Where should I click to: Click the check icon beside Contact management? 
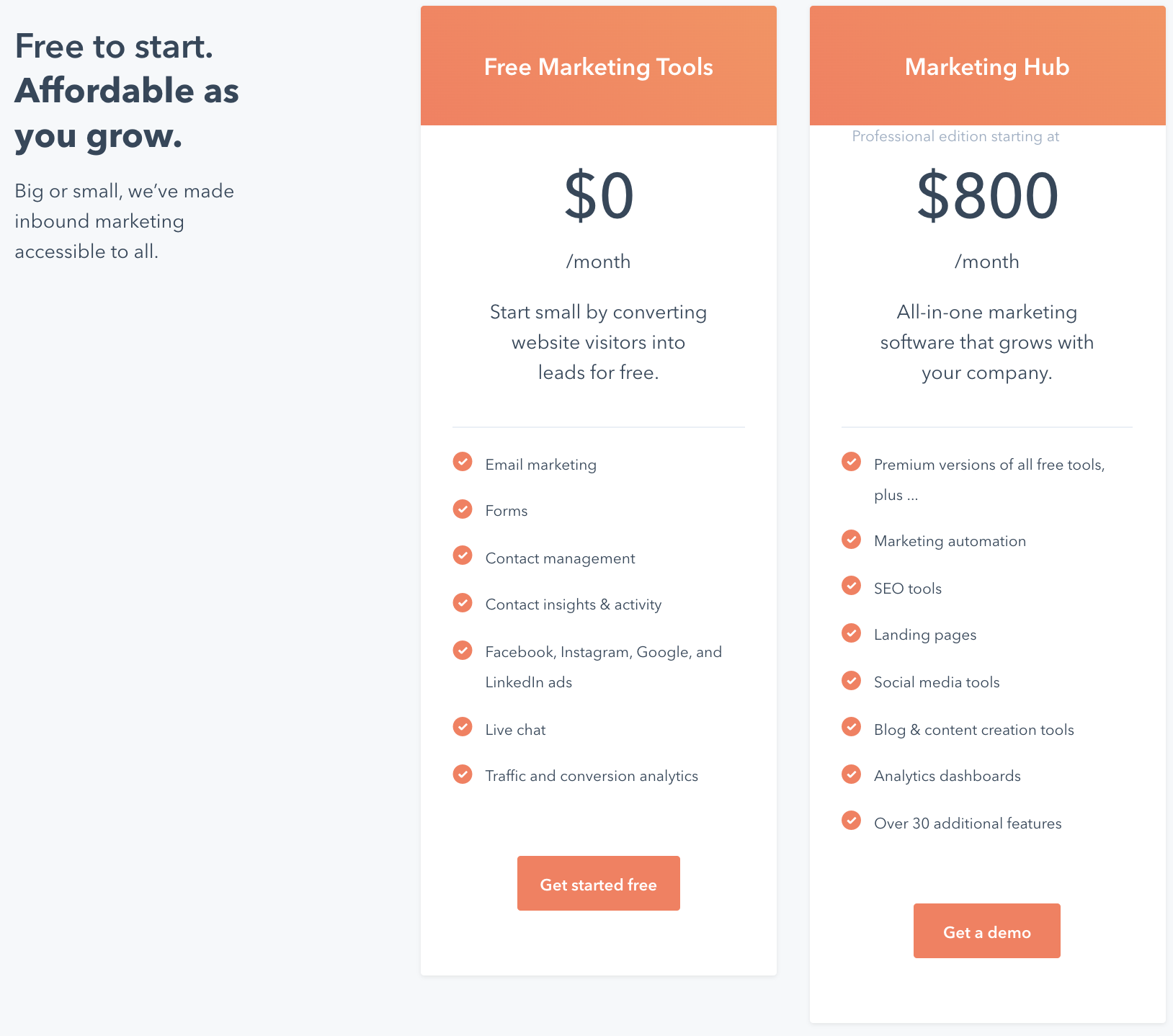[x=463, y=555]
